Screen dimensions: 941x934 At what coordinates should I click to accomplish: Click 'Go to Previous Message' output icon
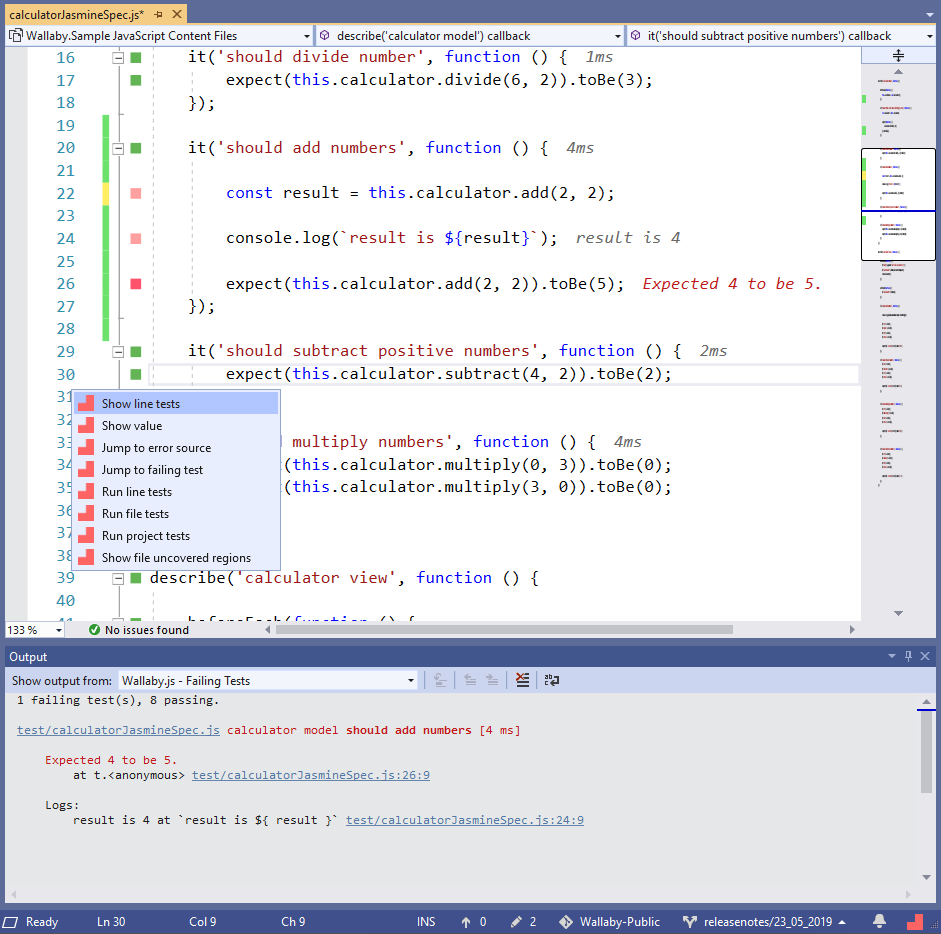pyautogui.click(x=470, y=680)
